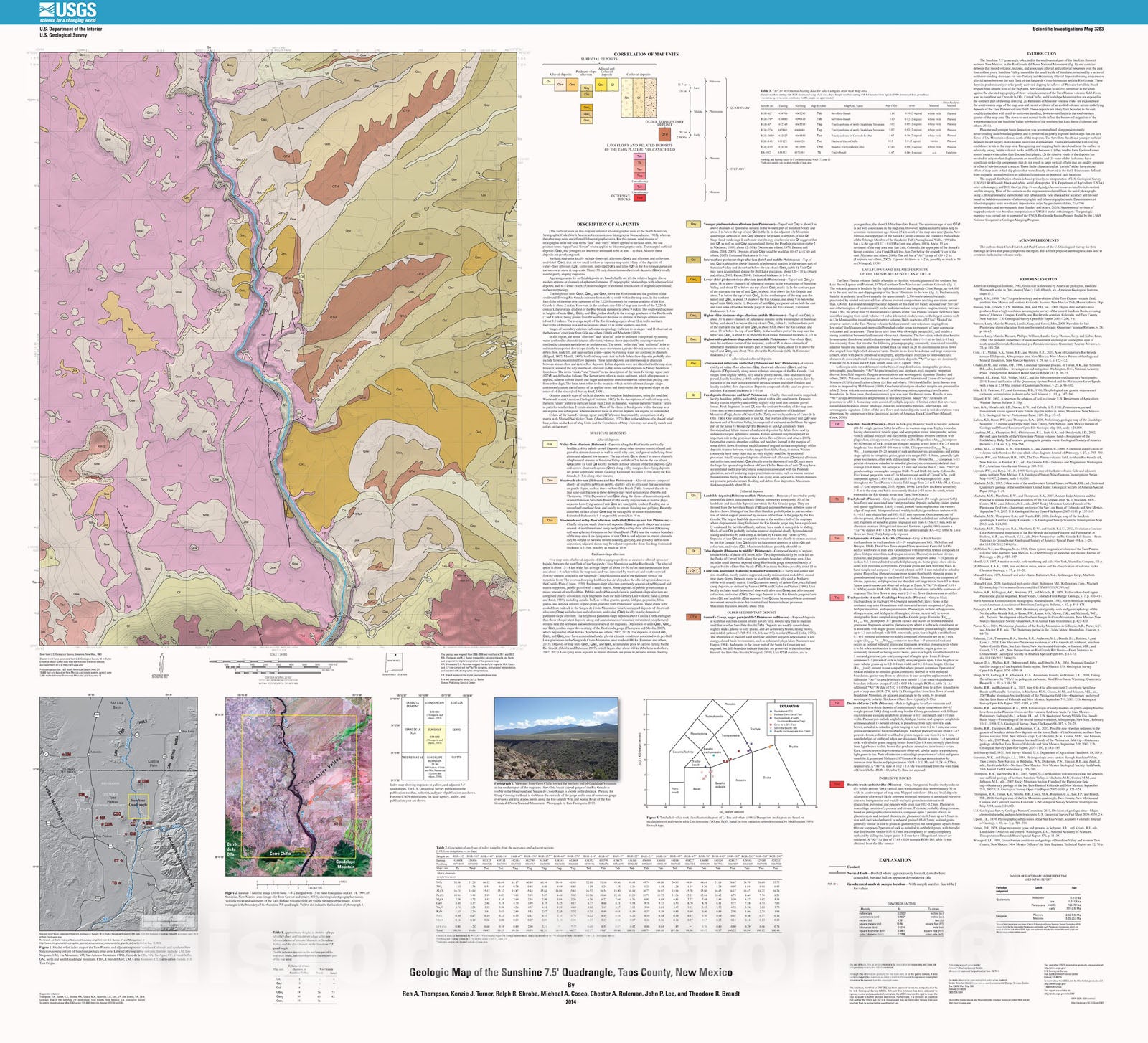The height and width of the screenshot is (1043, 1148).
Task: Jump to the References Cited heading
Action: 1038,279
